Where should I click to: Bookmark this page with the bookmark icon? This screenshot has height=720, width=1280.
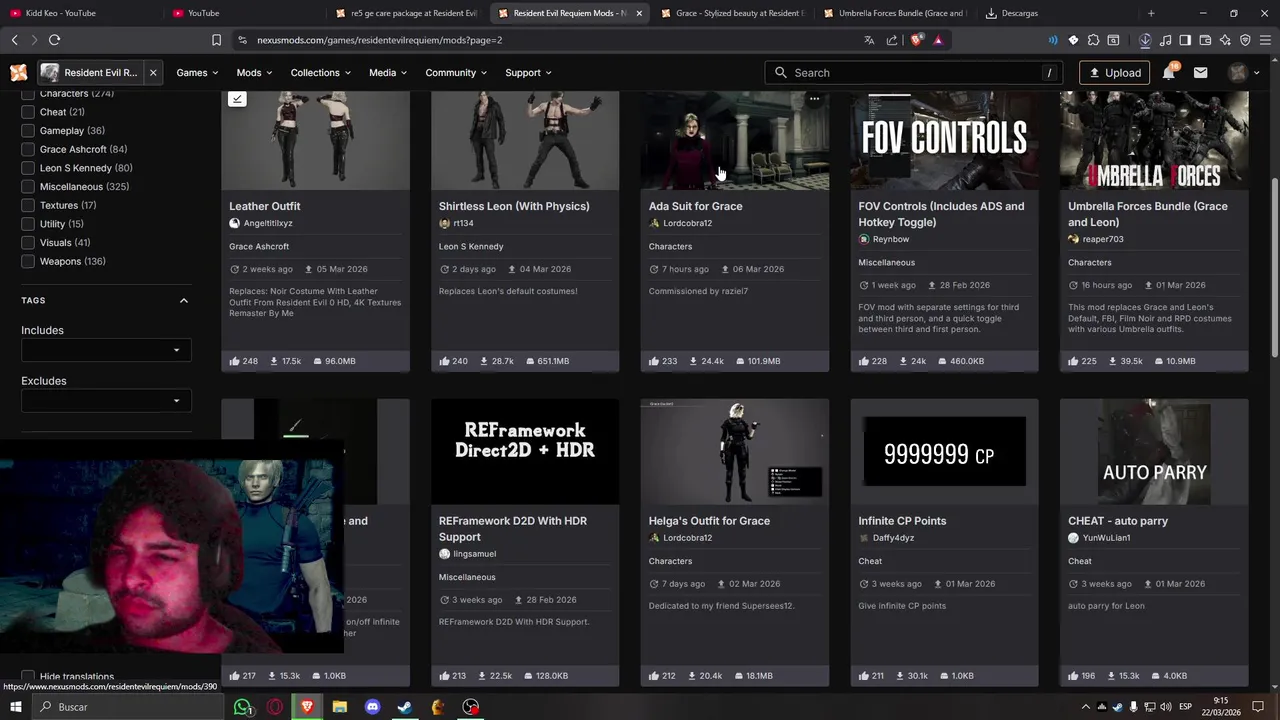pos(216,40)
